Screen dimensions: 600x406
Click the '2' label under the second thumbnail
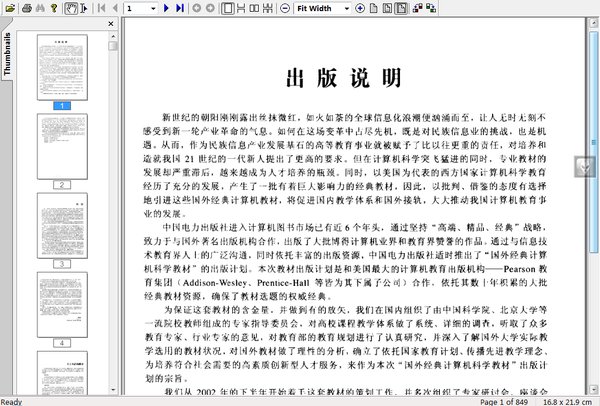tap(62, 185)
